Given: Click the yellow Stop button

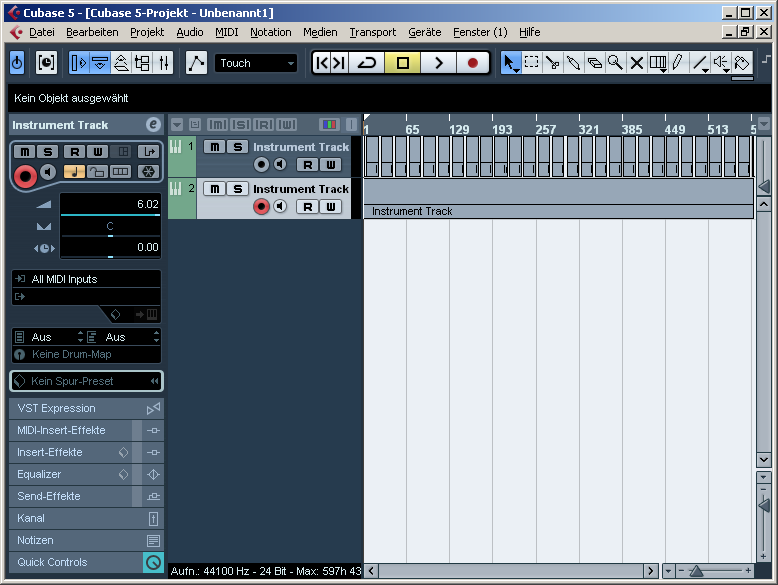Looking at the screenshot, I should click(x=402, y=63).
